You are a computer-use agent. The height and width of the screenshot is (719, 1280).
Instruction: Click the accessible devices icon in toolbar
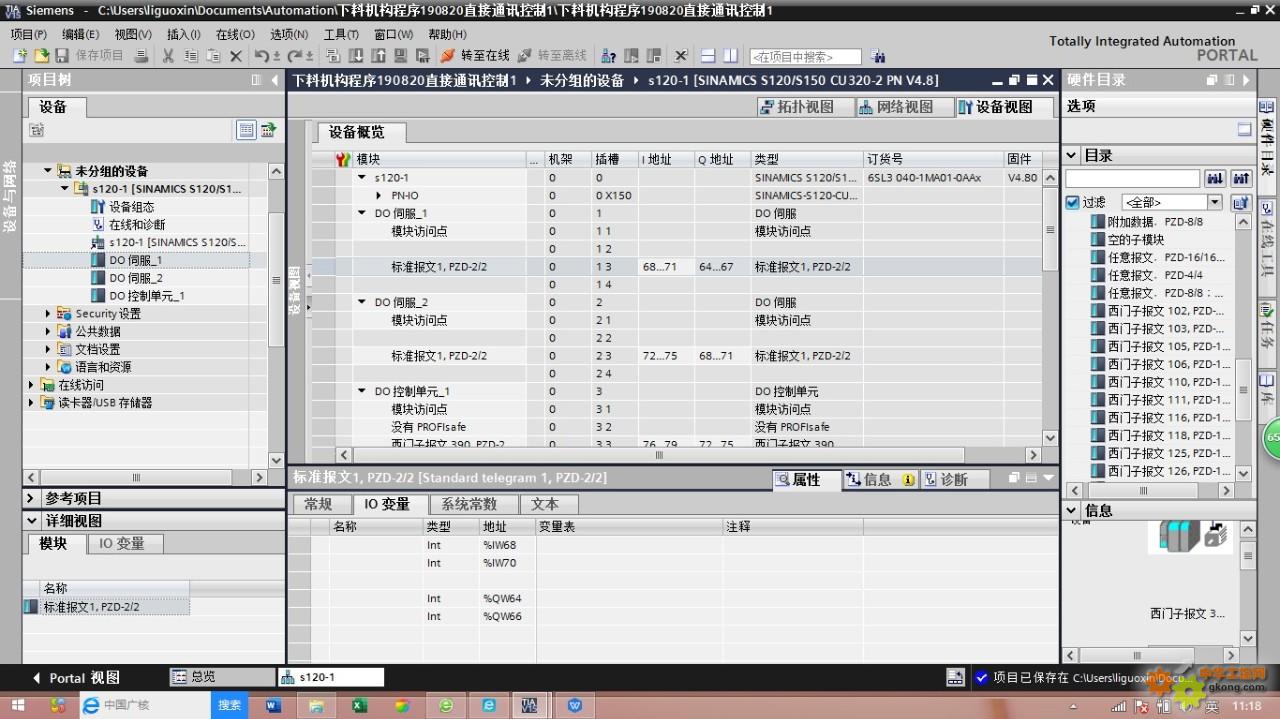click(608, 56)
